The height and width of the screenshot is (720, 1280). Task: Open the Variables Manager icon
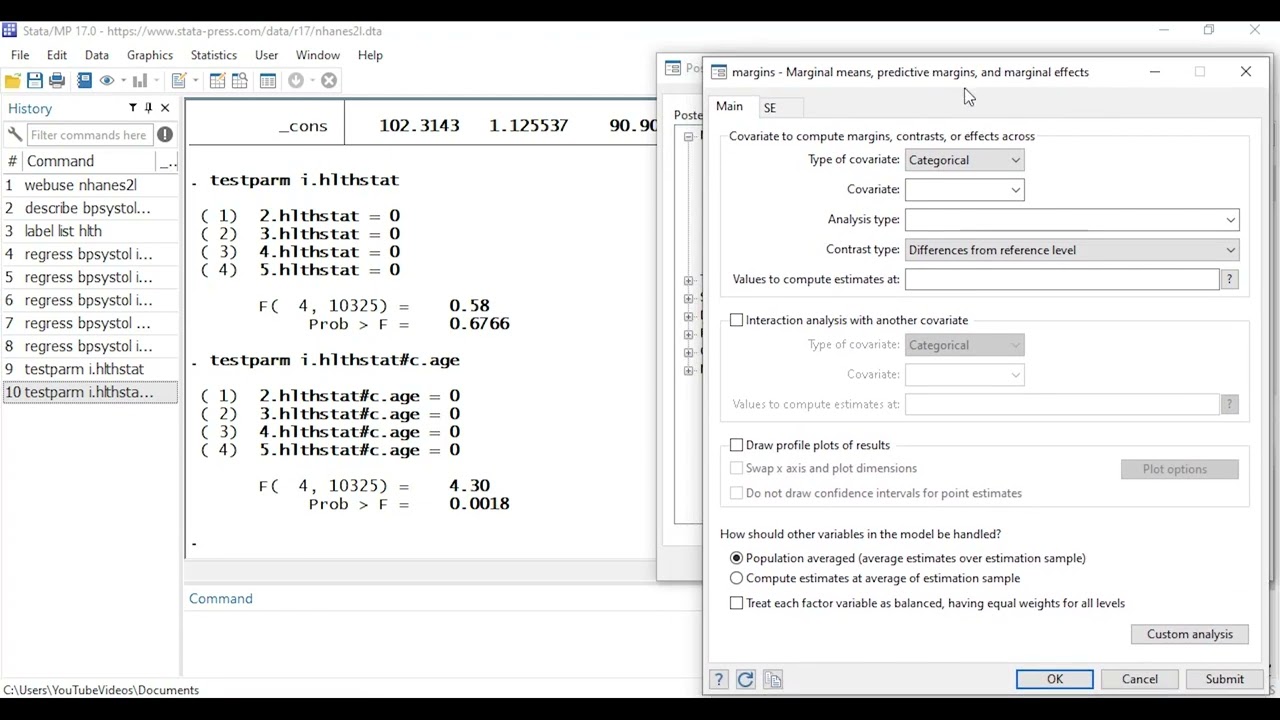pos(267,81)
